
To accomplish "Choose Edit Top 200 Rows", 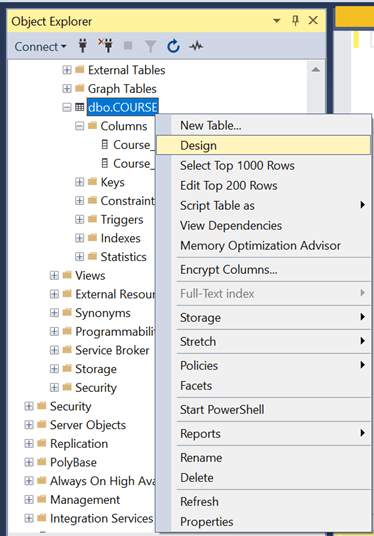I will click(x=264, y=186).
